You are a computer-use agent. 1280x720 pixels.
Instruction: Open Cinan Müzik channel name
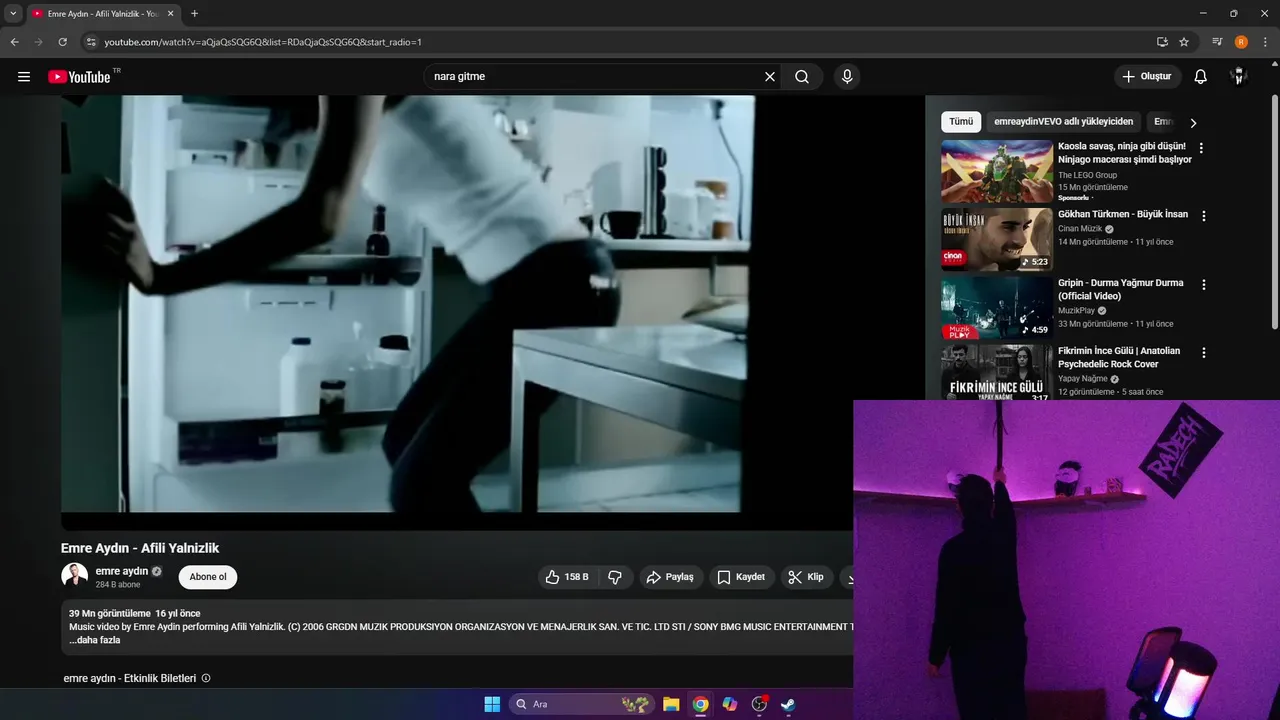(1080, 229)
